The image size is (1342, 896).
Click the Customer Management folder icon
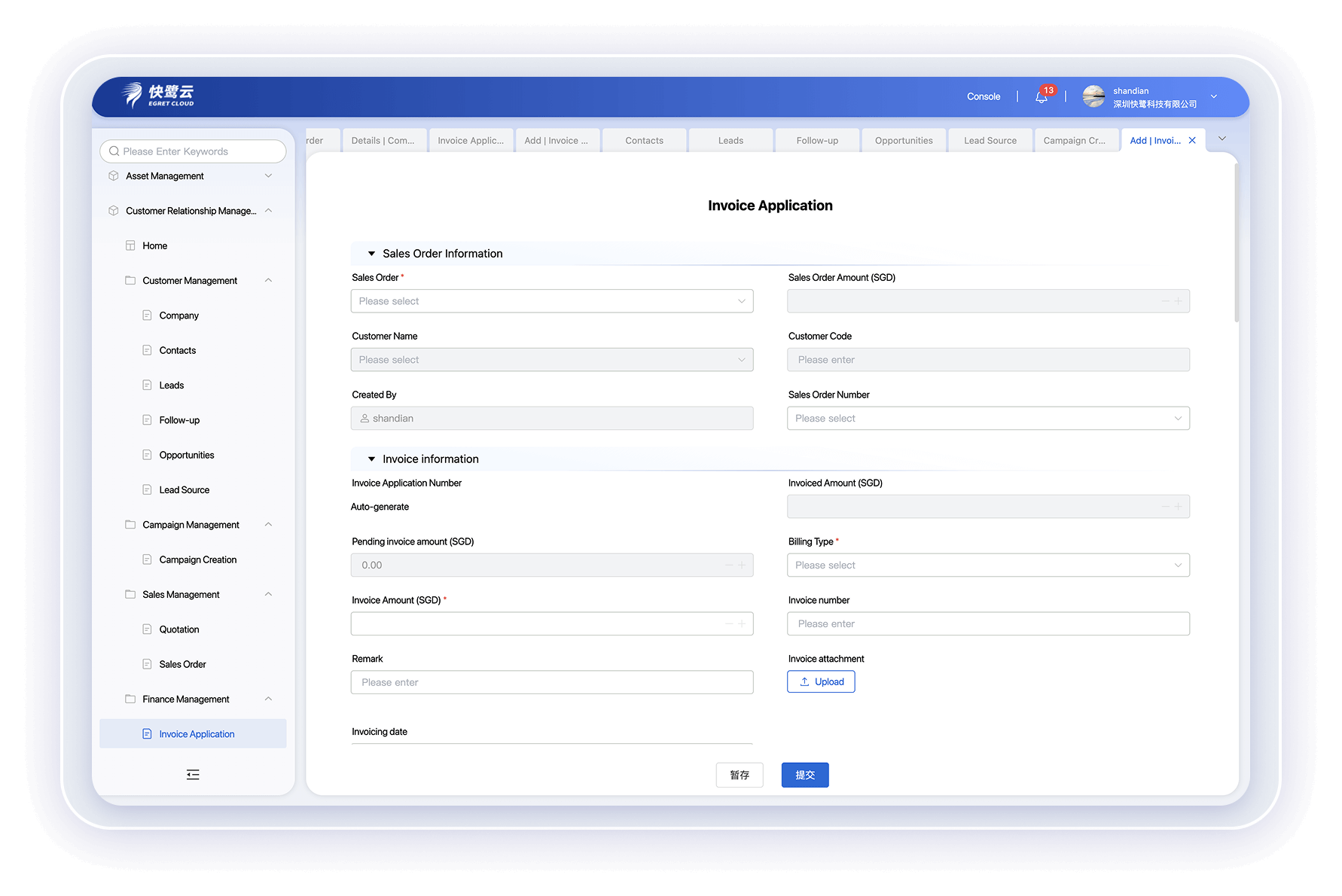tap(130, 280)
